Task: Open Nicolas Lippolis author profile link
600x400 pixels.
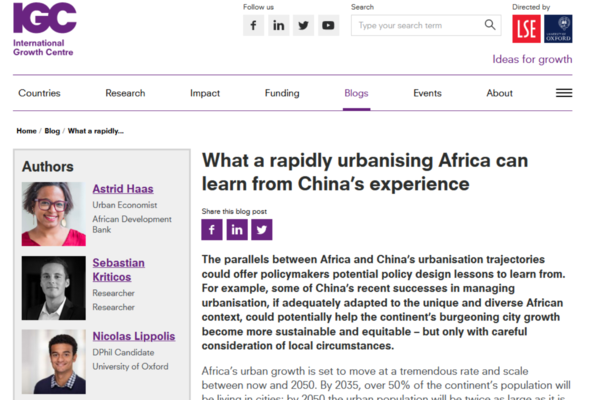Action: 134,336
